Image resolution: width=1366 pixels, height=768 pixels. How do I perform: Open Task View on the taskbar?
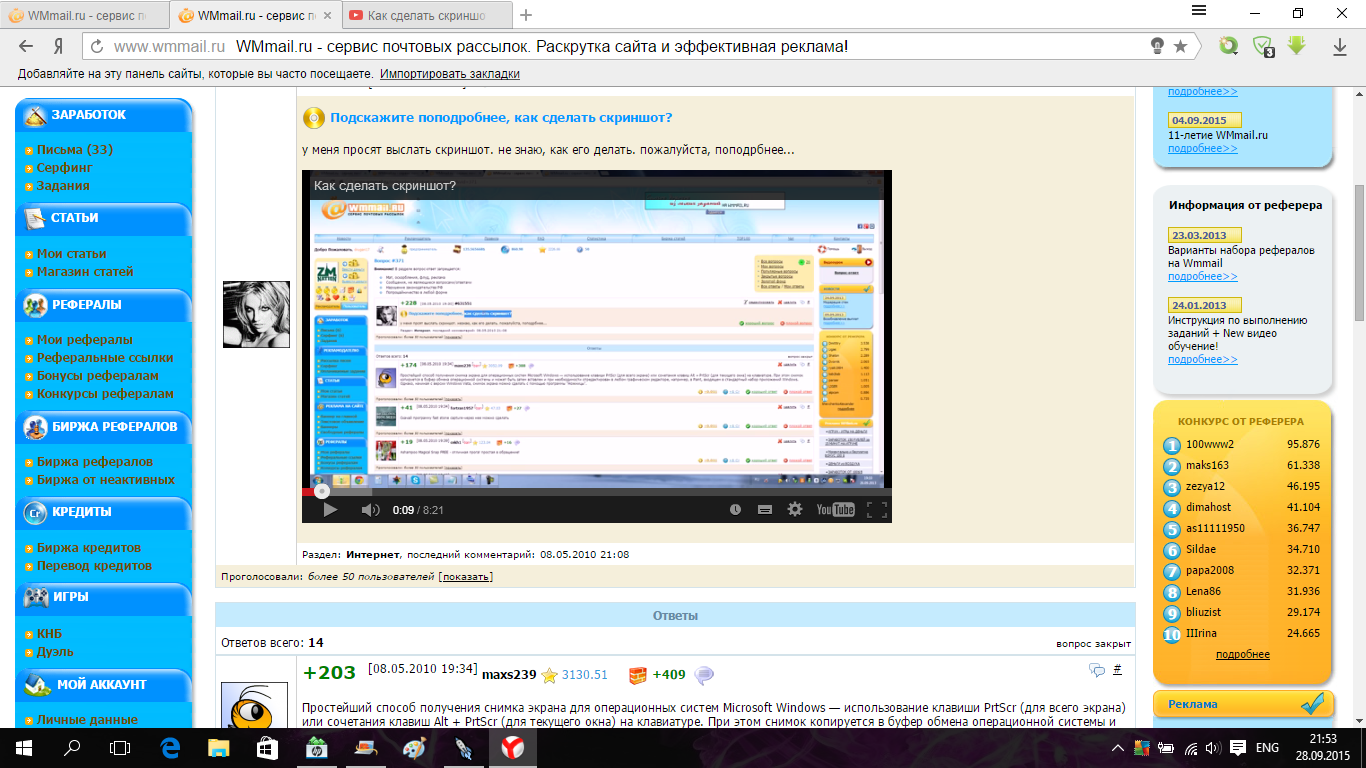coord(120,747)
